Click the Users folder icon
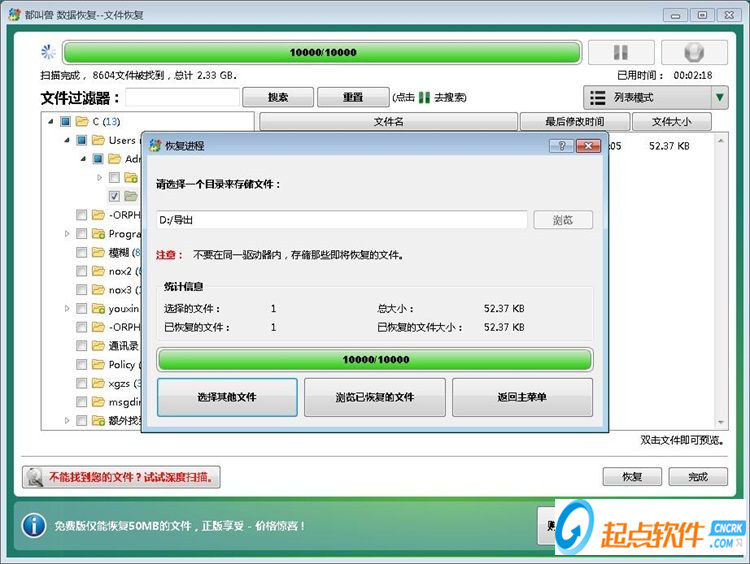The image size is (750, 564). click(x=98, y=140)
